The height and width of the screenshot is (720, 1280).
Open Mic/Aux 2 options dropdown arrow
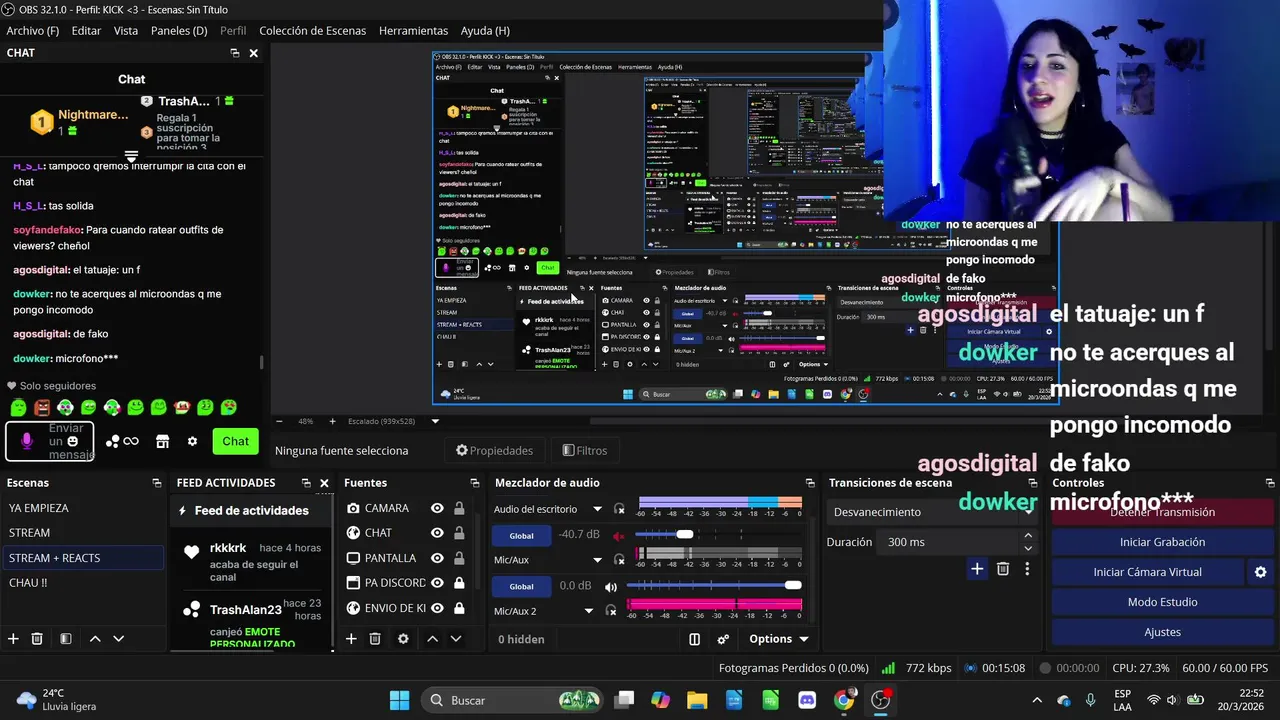coord(588,611)
